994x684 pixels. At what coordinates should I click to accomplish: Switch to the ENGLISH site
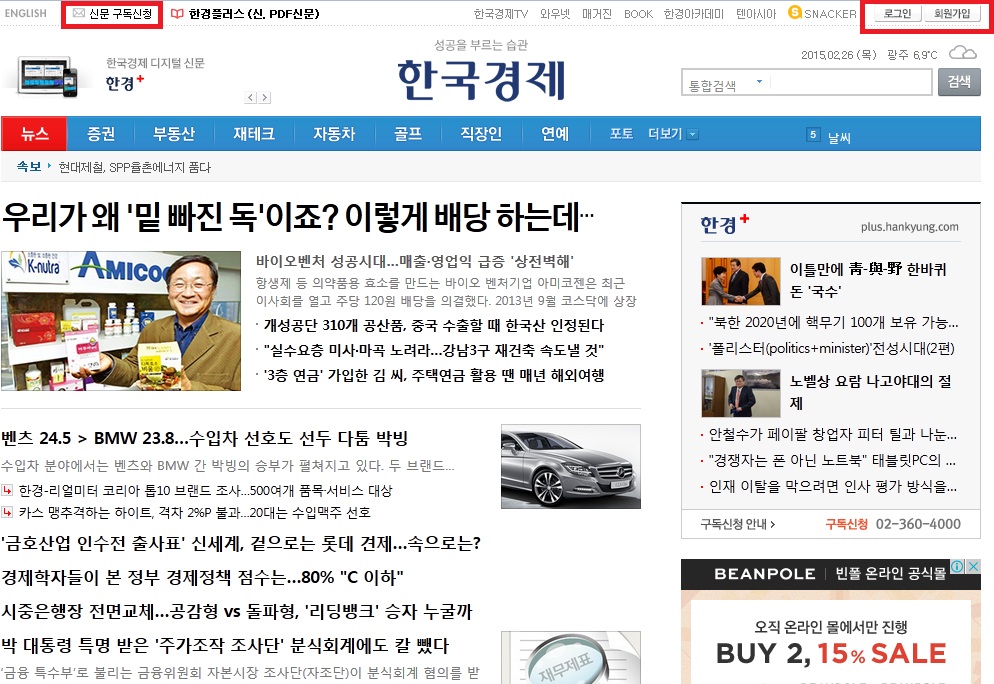click(x=25, y=13)
